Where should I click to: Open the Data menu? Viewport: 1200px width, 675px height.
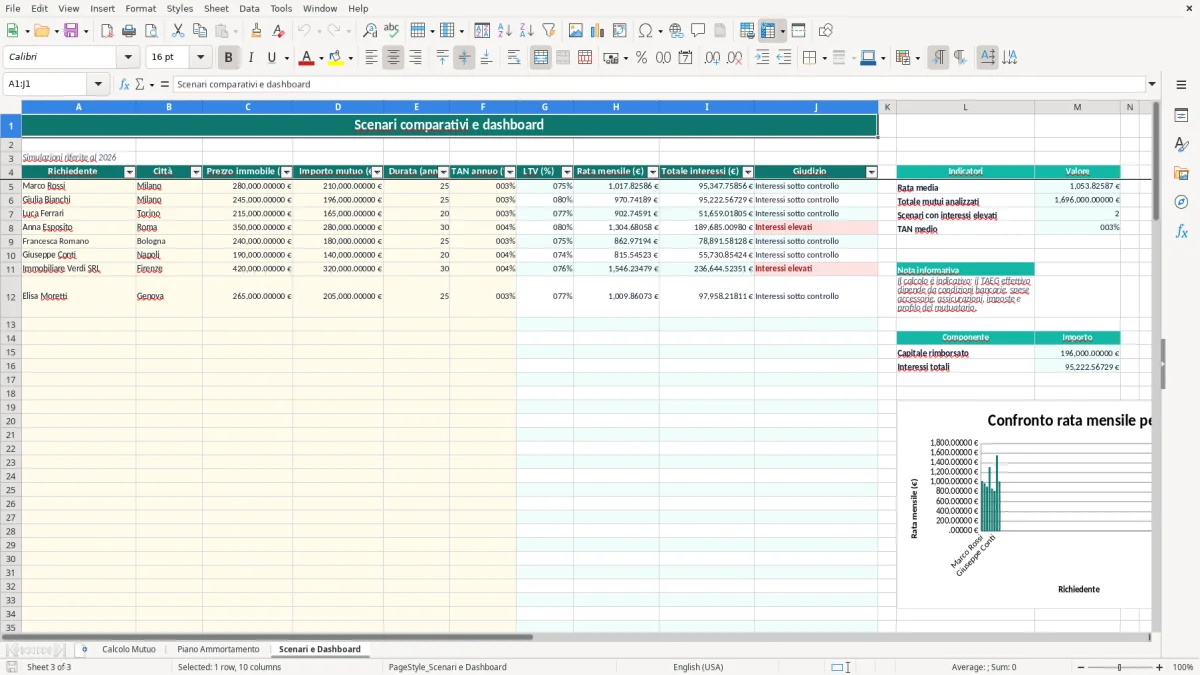point(249,8)
